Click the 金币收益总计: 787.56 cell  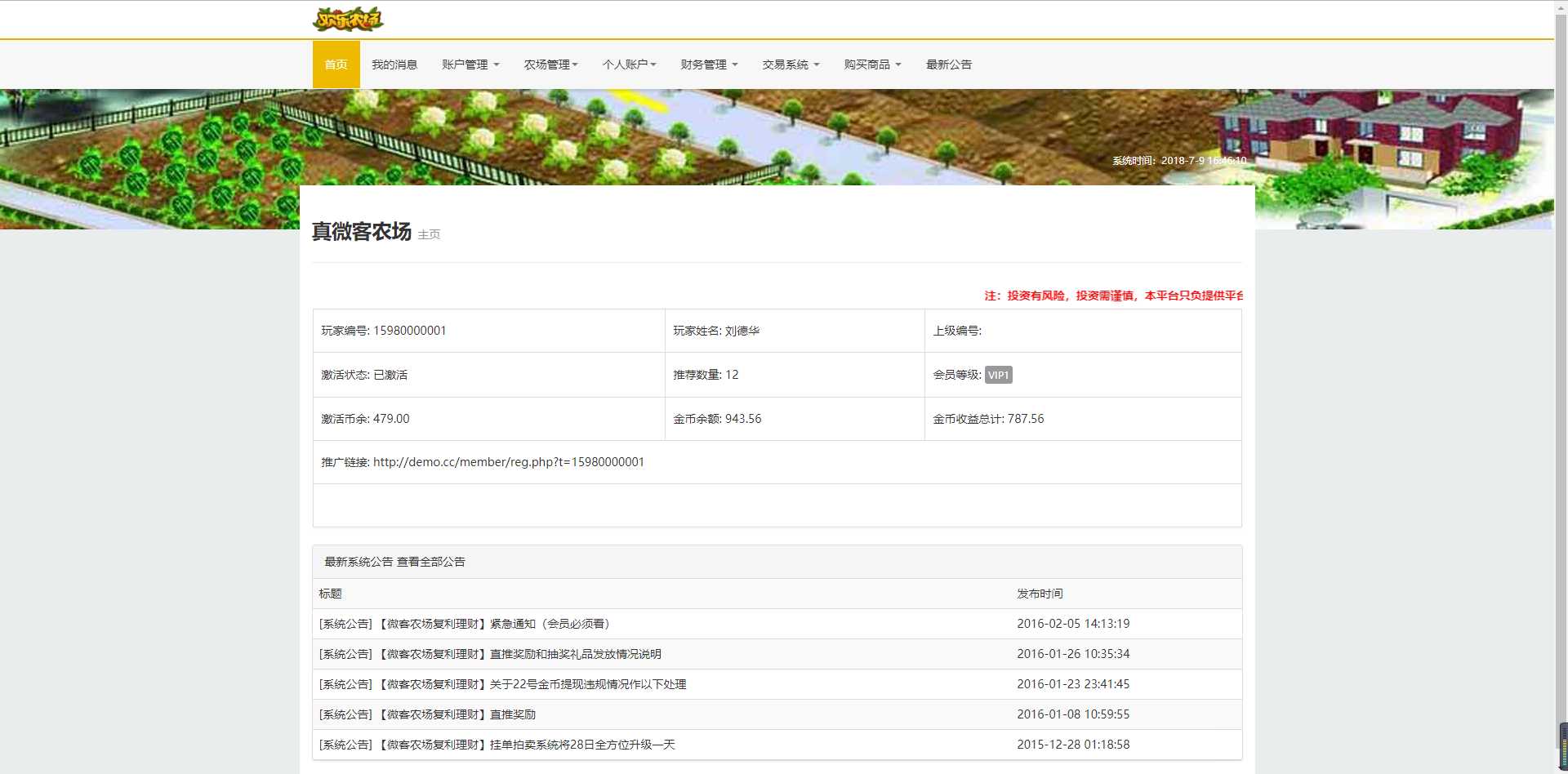click(1083, 419)
